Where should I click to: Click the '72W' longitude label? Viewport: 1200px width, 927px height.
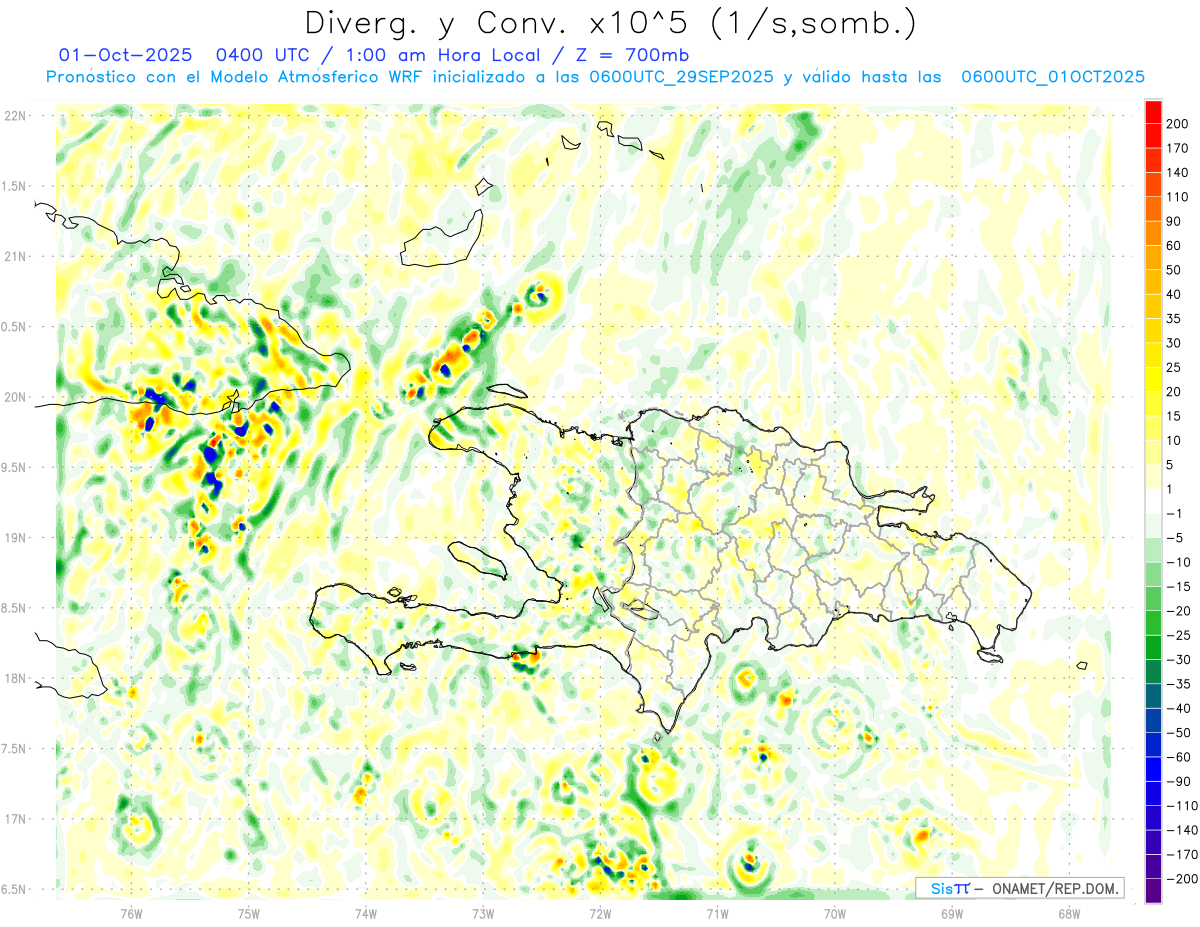click(x=600, y=913)
